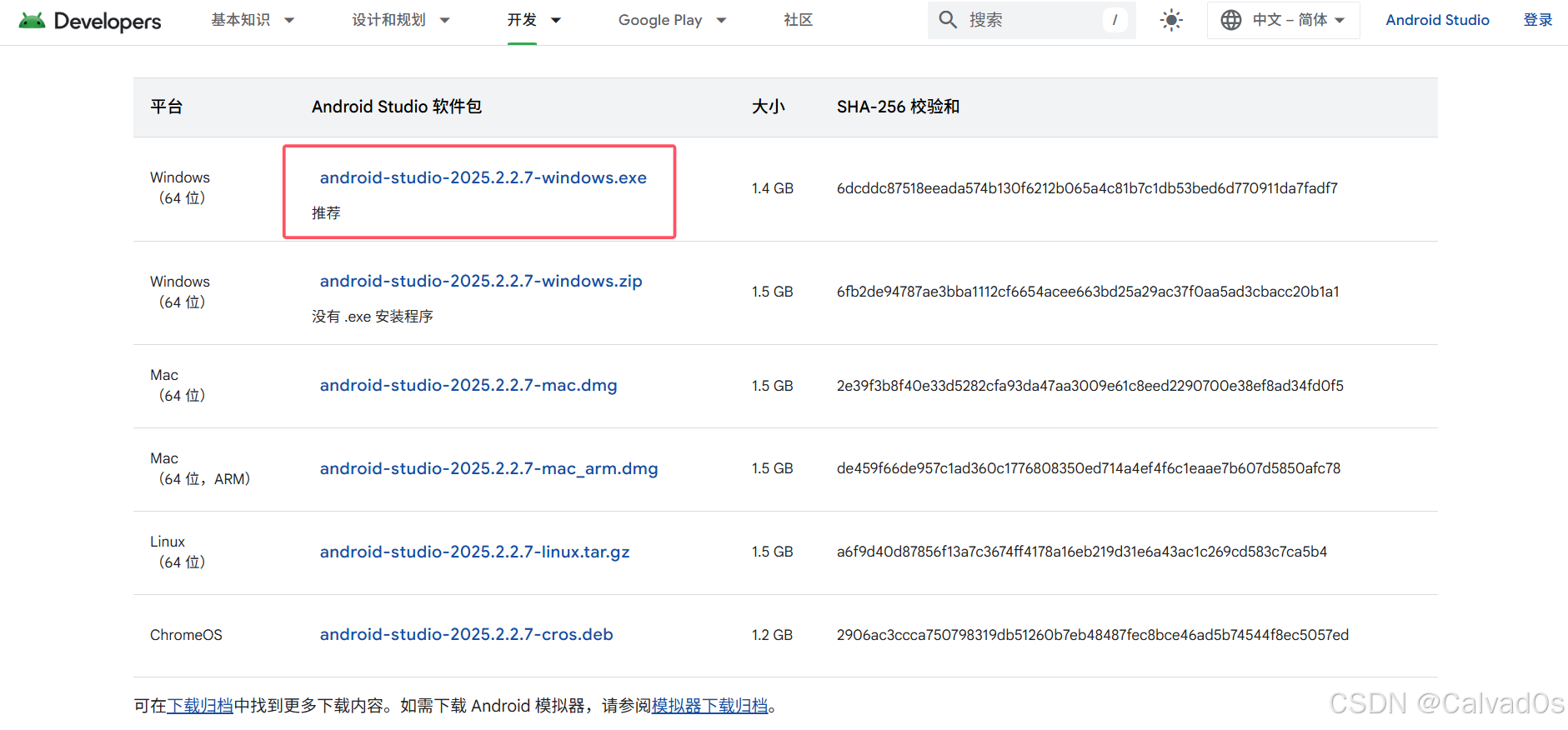The image size is (1568, 730).
Task: Download android-studio-2025.2.2.7-mac.dmg
Action: click(468, 385)
